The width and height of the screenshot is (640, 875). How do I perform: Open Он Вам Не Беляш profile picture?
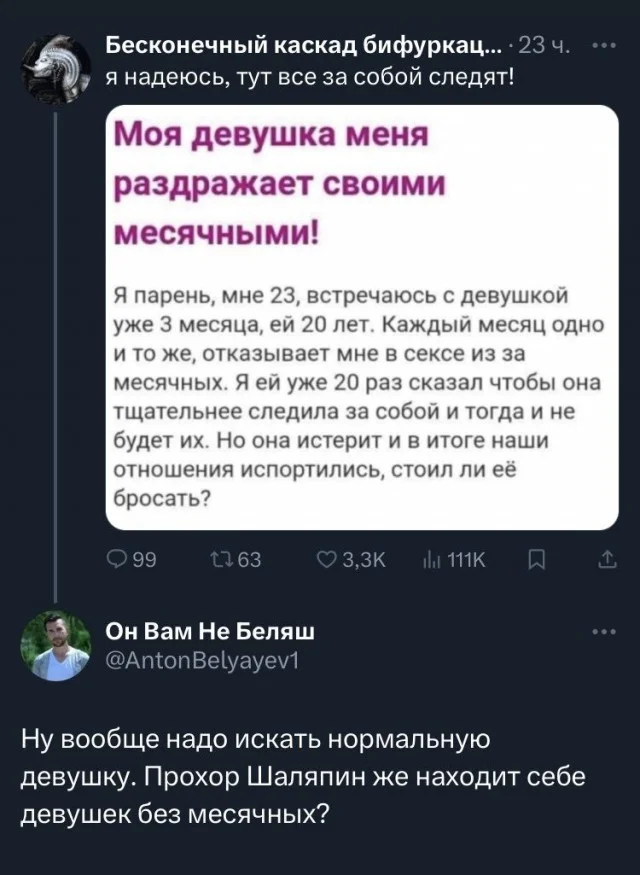[x=55, y=646]
